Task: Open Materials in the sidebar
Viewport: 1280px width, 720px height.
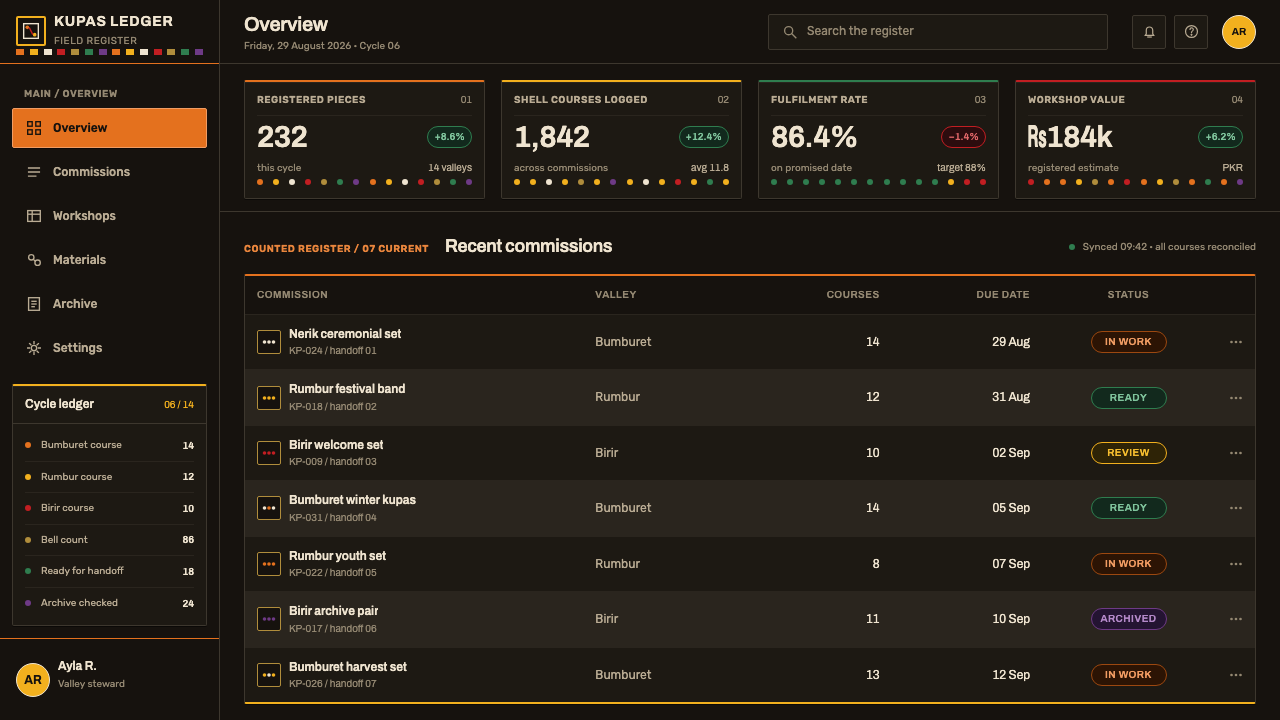Action: point(110,260)
